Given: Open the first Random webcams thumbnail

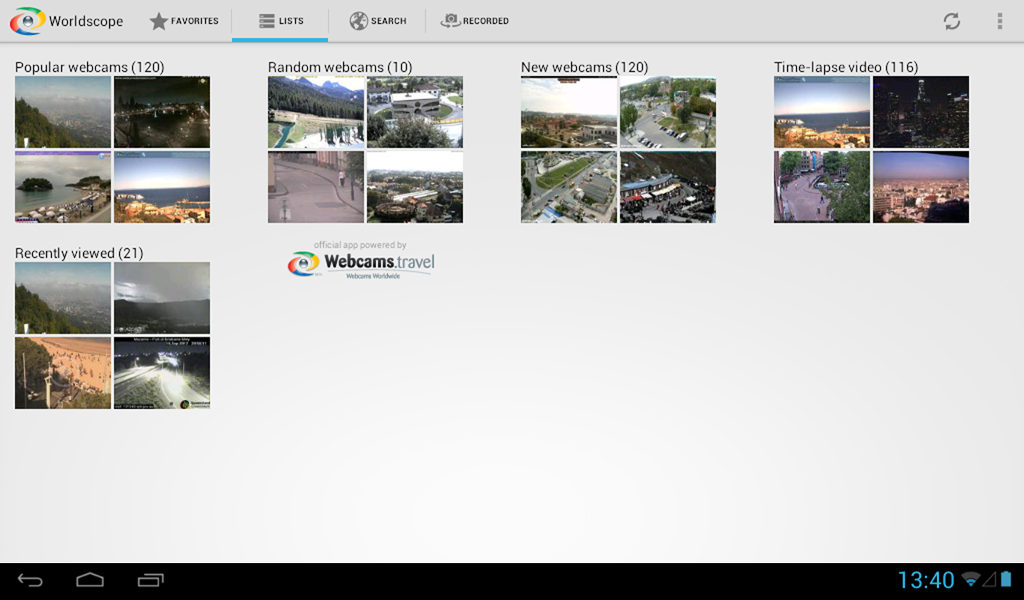Looking at the screenshot, I should click(x=315, y=111).
